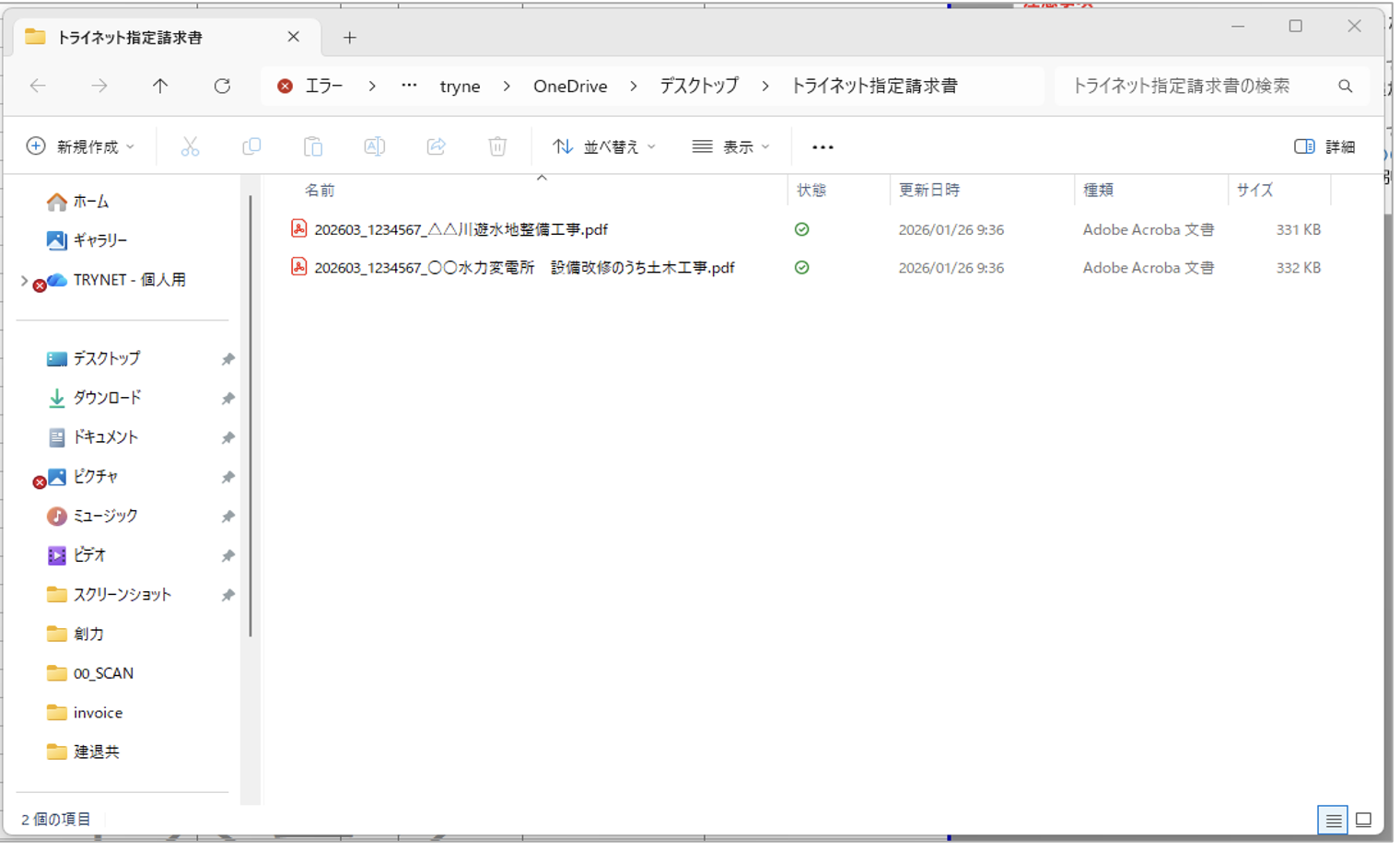The width and height of the screenshot is (1400, 862).
Task: Select the △△川遊水地整備工事 PDF file
Action: [461, 229]
